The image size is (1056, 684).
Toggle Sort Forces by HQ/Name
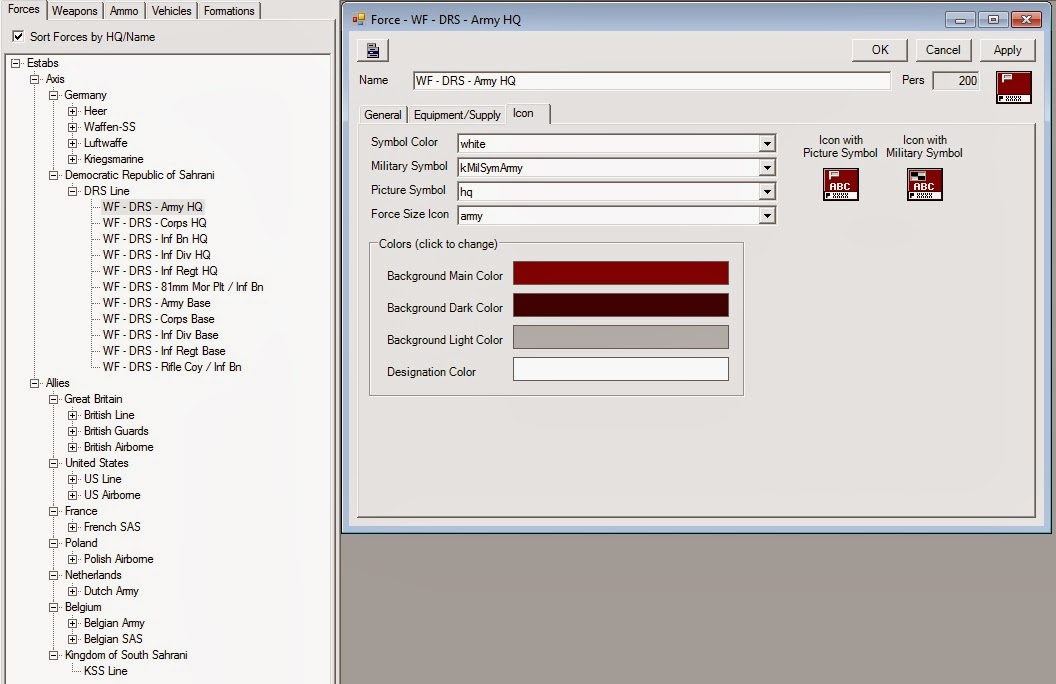(x=17, y=35)
